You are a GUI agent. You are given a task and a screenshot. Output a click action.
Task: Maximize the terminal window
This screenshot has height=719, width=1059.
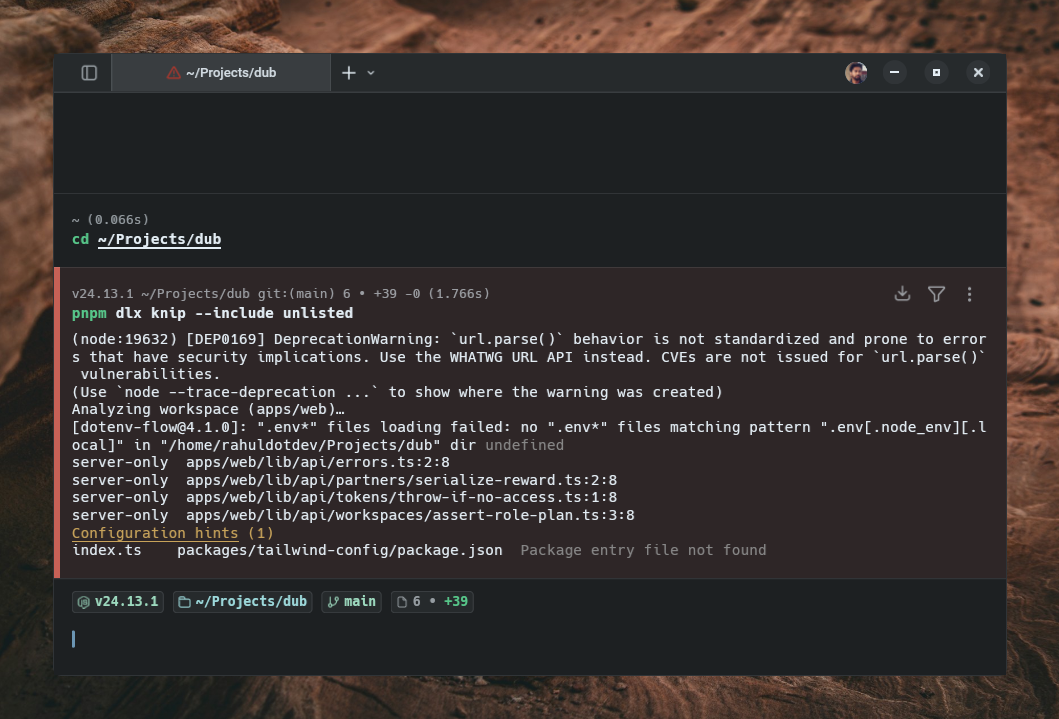click(936, 72)
